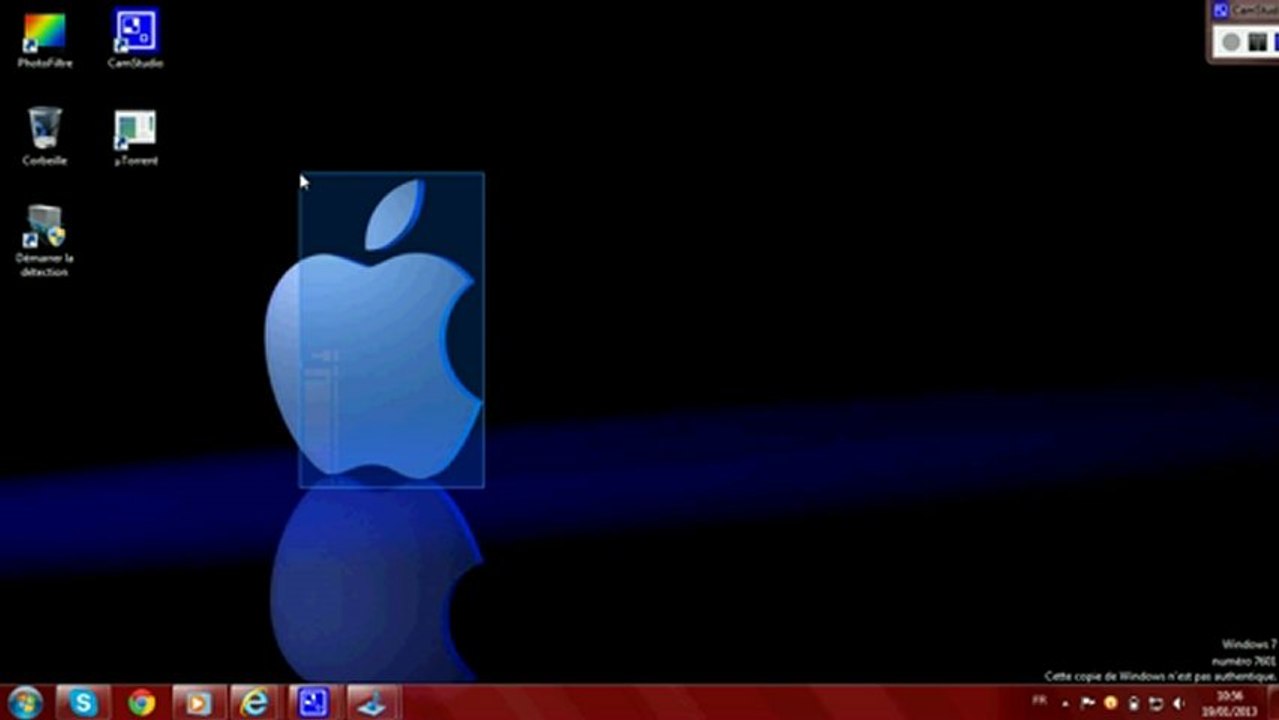Show hidden system tray icons

tap(1065, 703)
